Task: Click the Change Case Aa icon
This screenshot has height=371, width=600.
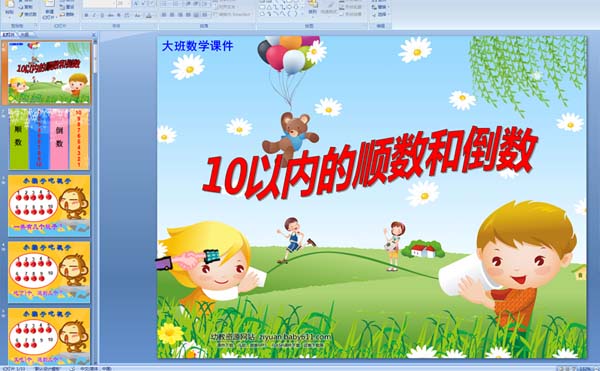Action: pos(137,15)
